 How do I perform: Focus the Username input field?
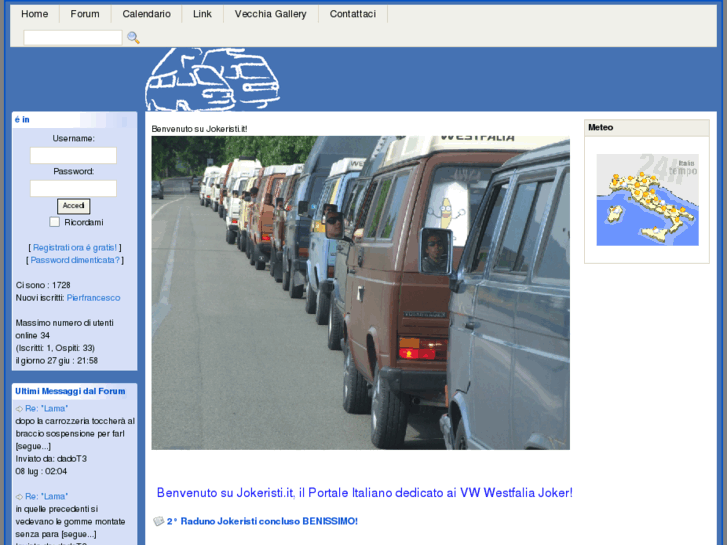[73, 155]
